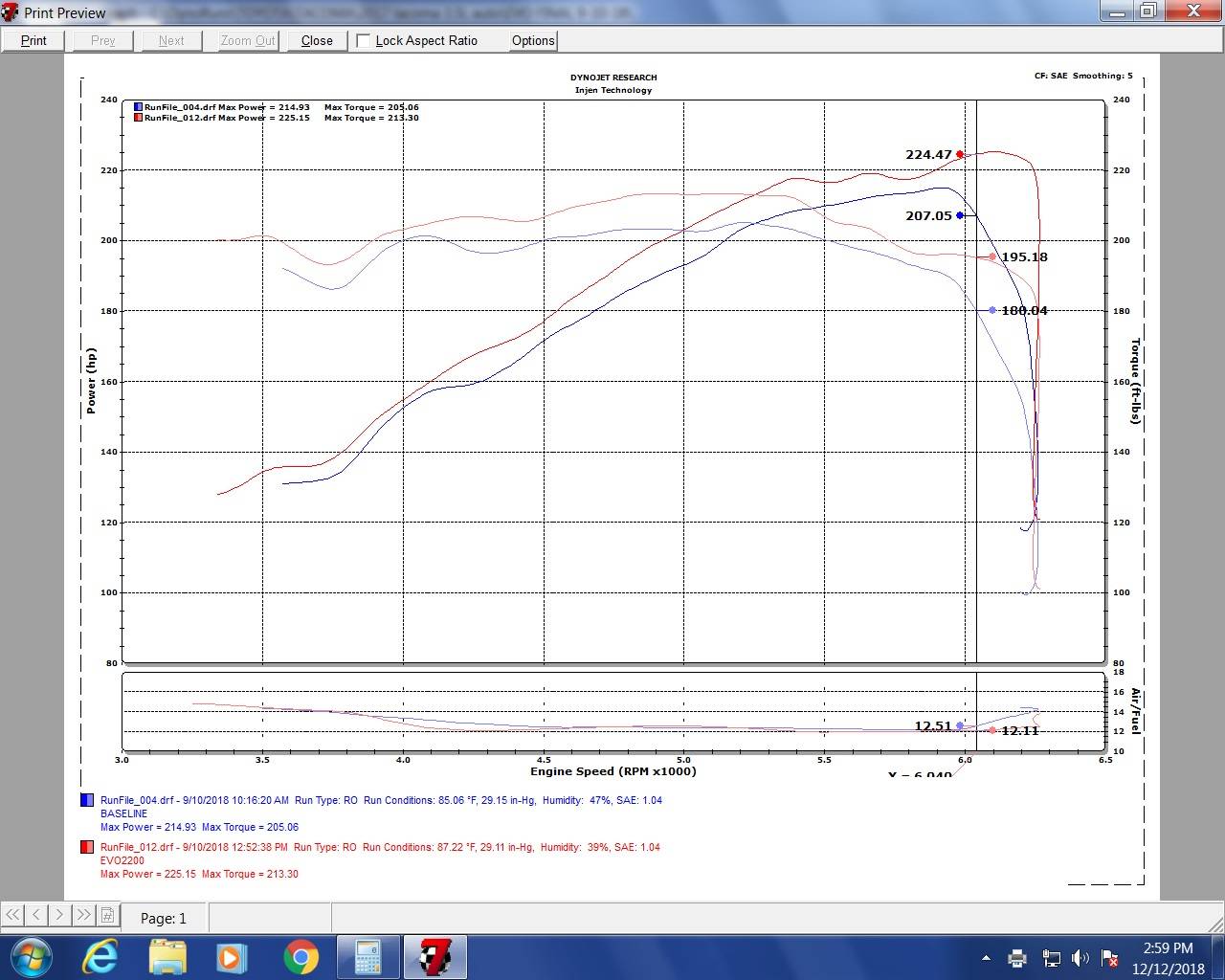
Task: Select the blue RunFile_004 legend swatch
Action: tap(136, 106)
